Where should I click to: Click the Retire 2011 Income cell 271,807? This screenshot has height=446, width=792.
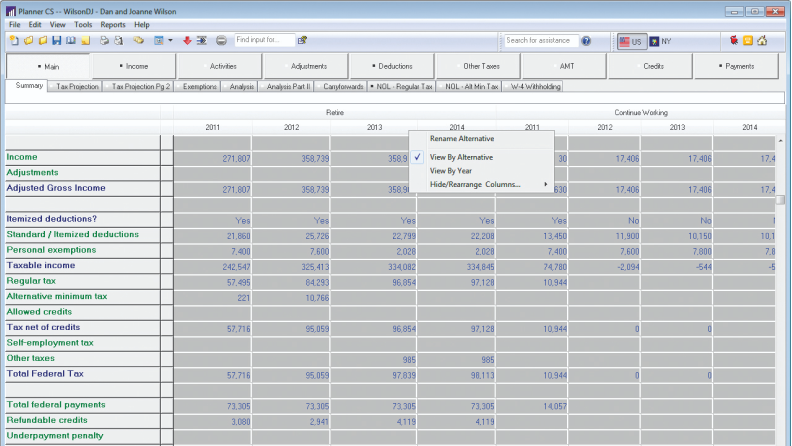pyautogui.click(x=212, y=159)
